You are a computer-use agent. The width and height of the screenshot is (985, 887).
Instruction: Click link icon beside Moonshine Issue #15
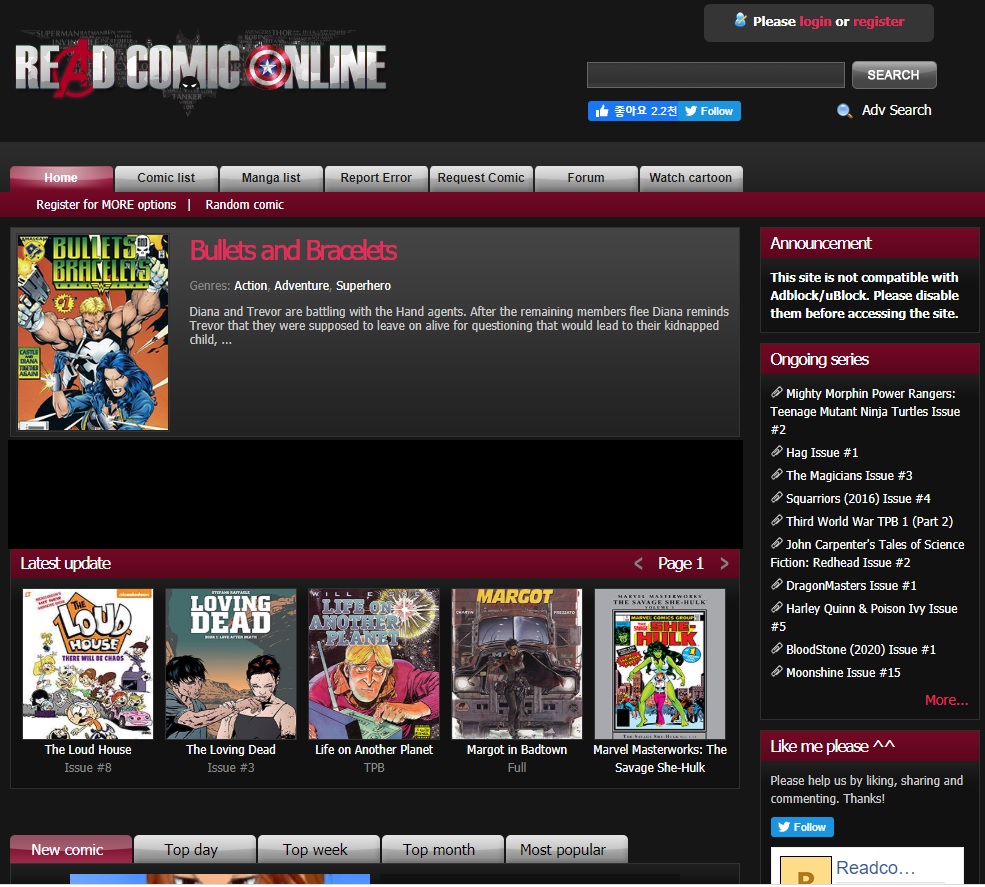(777, 671)
